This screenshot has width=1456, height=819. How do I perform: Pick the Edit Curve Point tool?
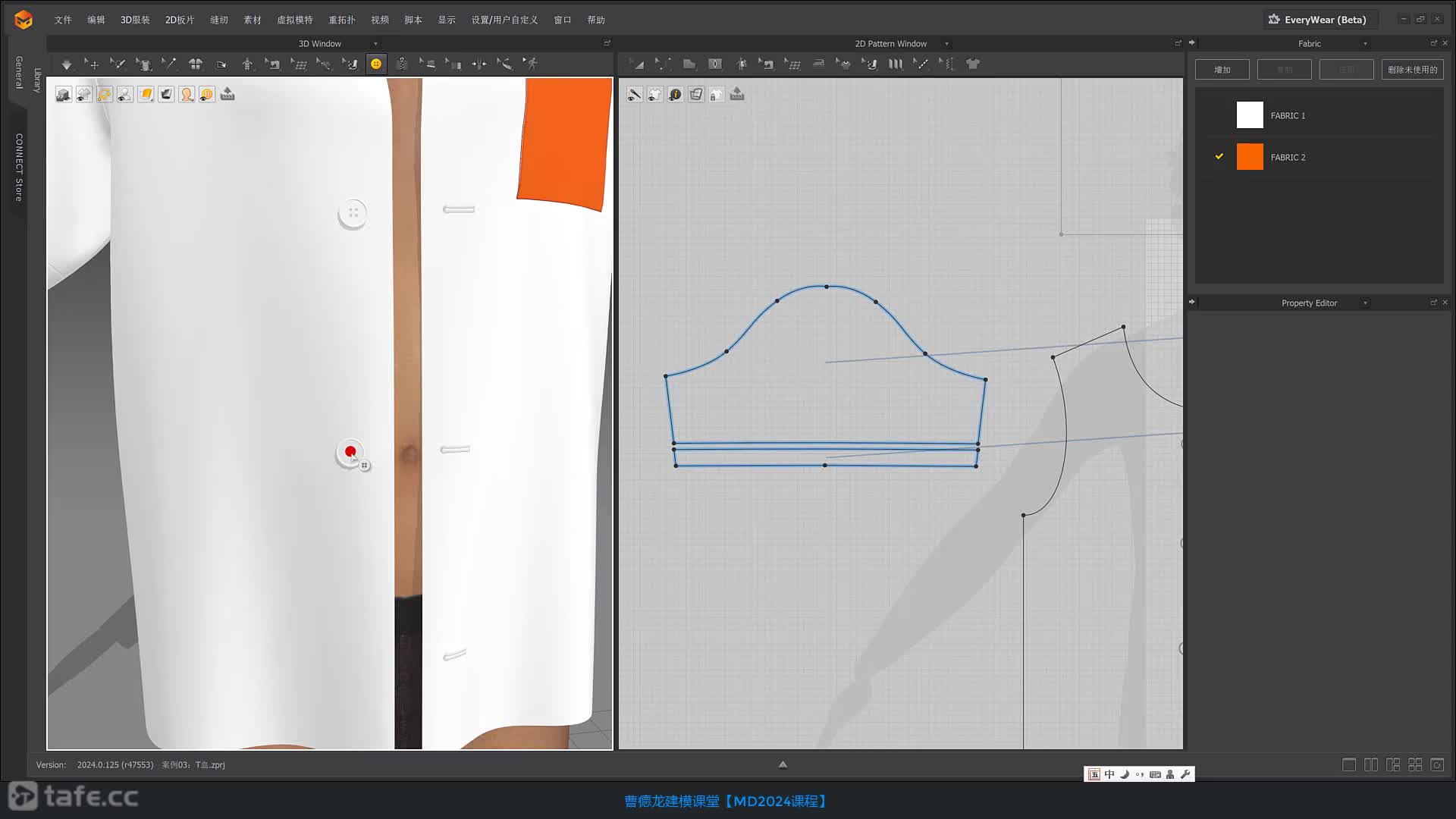pos(663,64)
